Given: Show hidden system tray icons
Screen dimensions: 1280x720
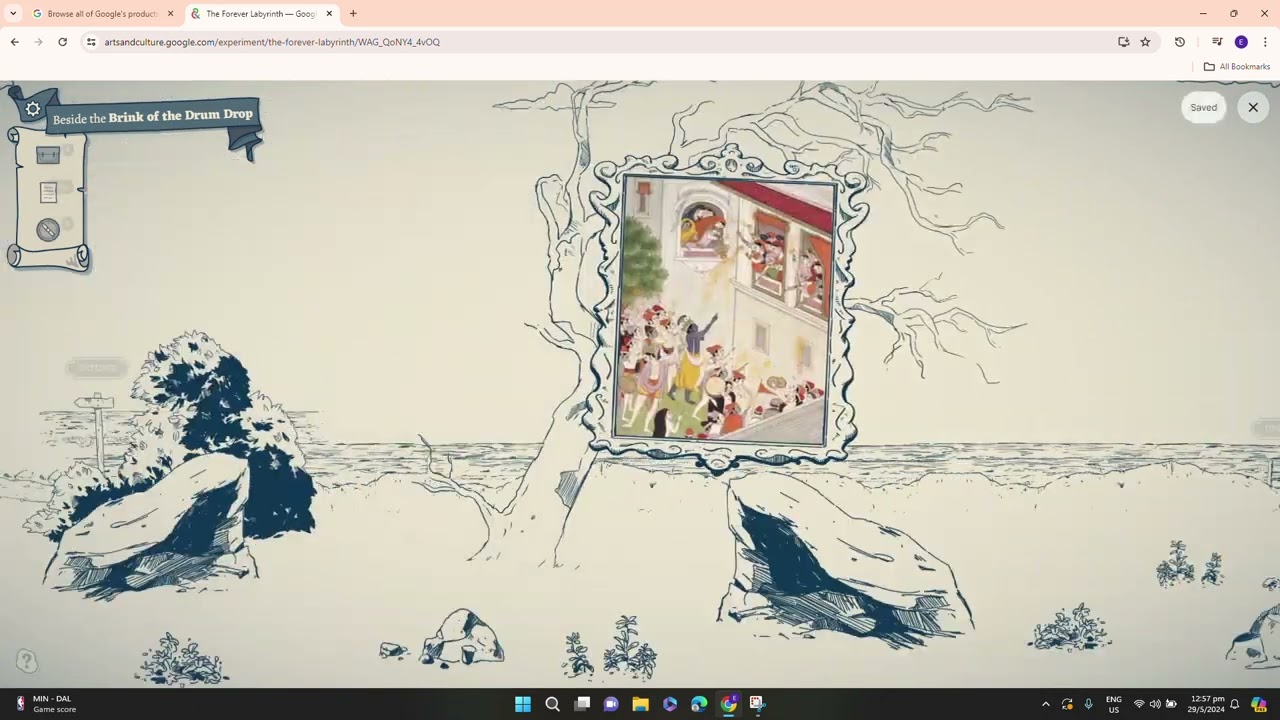Looking at the screenshot, I should (1046, 704).
